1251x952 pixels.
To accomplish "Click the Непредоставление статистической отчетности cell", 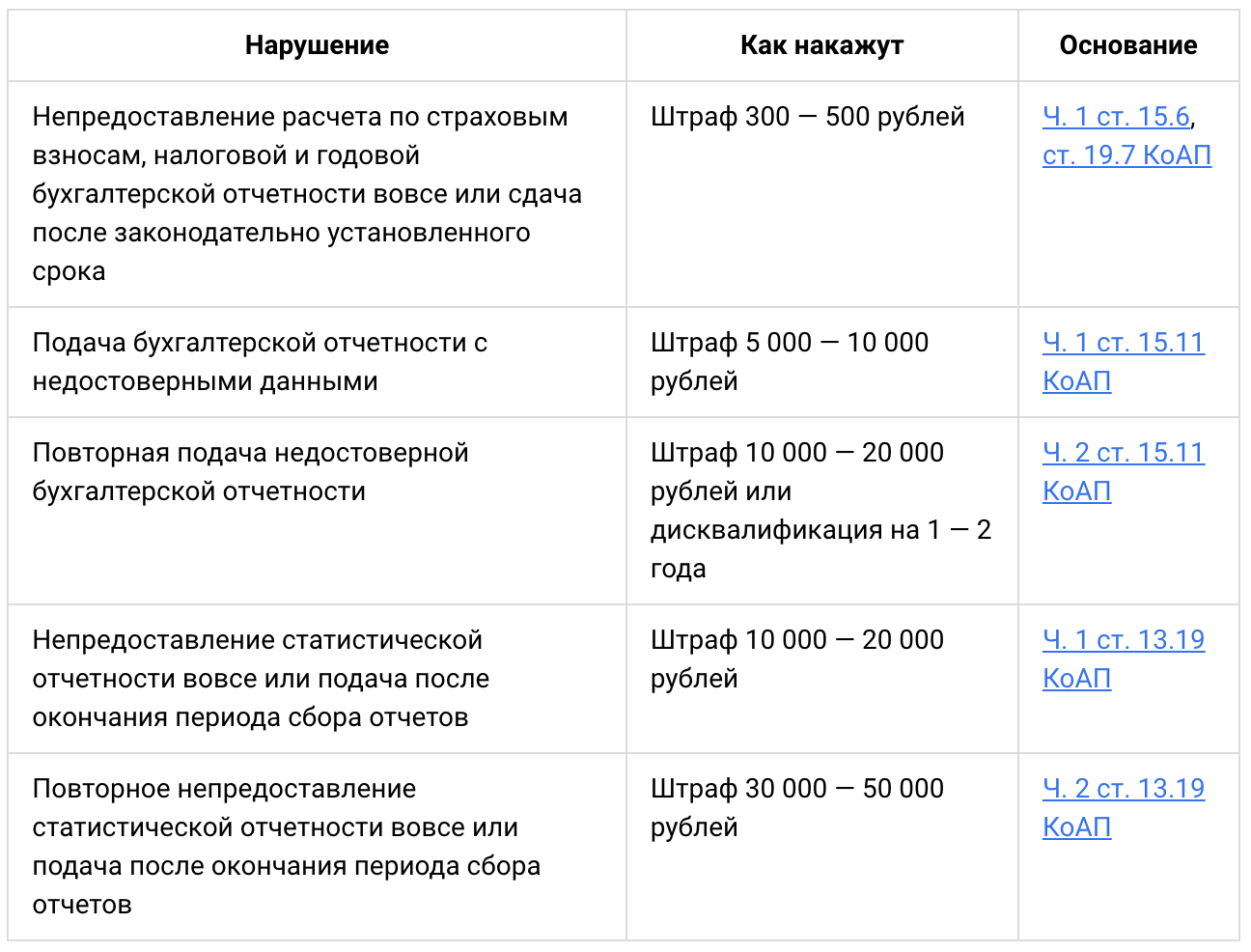I will tap(317, 679).
